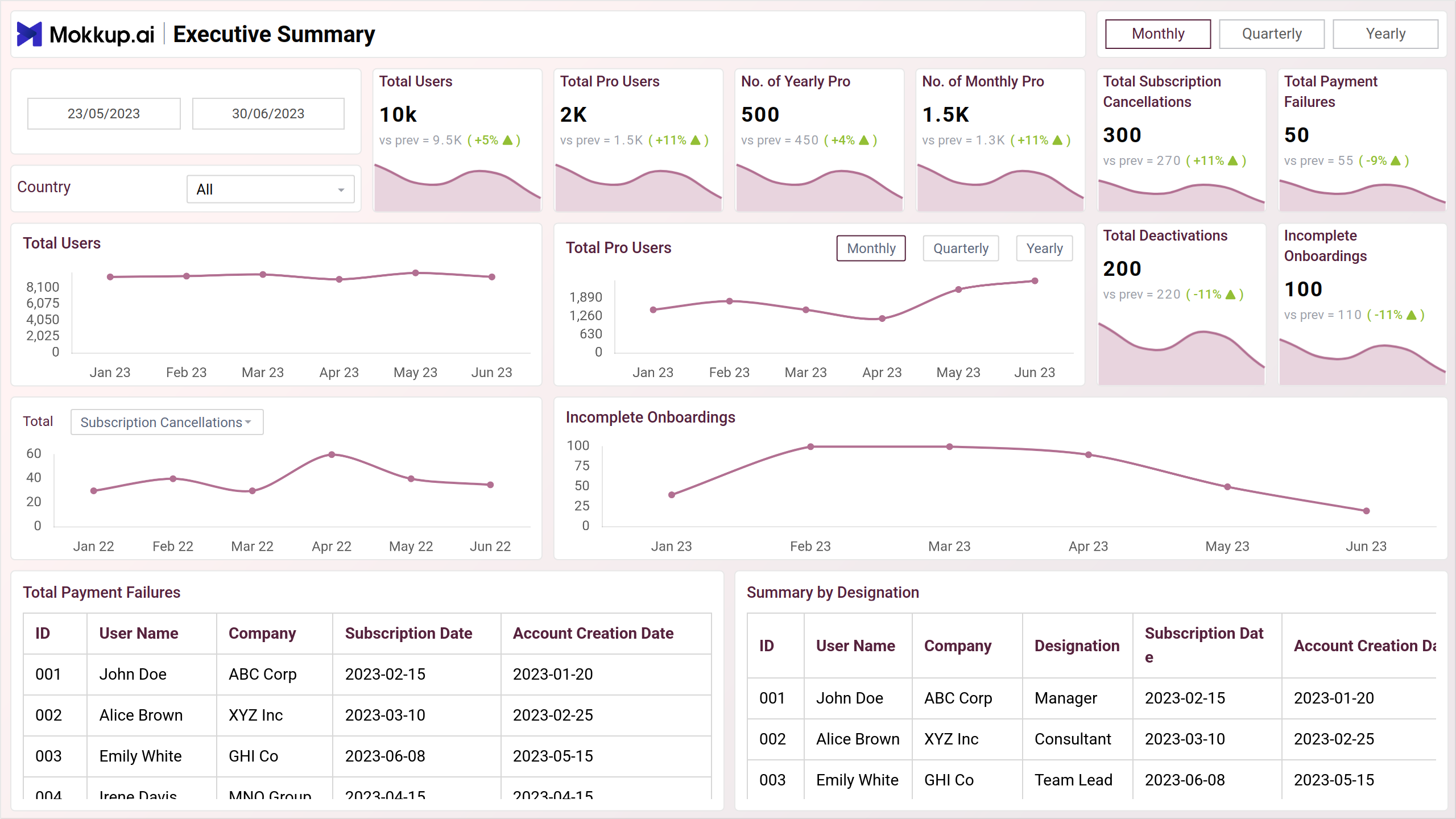The width and height of the screenshot is (1456, 819).
Task: Click the 10k Total Users value
Action: [398, 114]
